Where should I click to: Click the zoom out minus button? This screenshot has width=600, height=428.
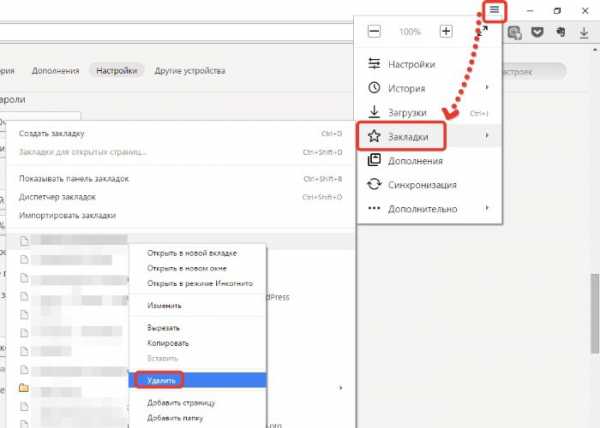click(374, 32)
